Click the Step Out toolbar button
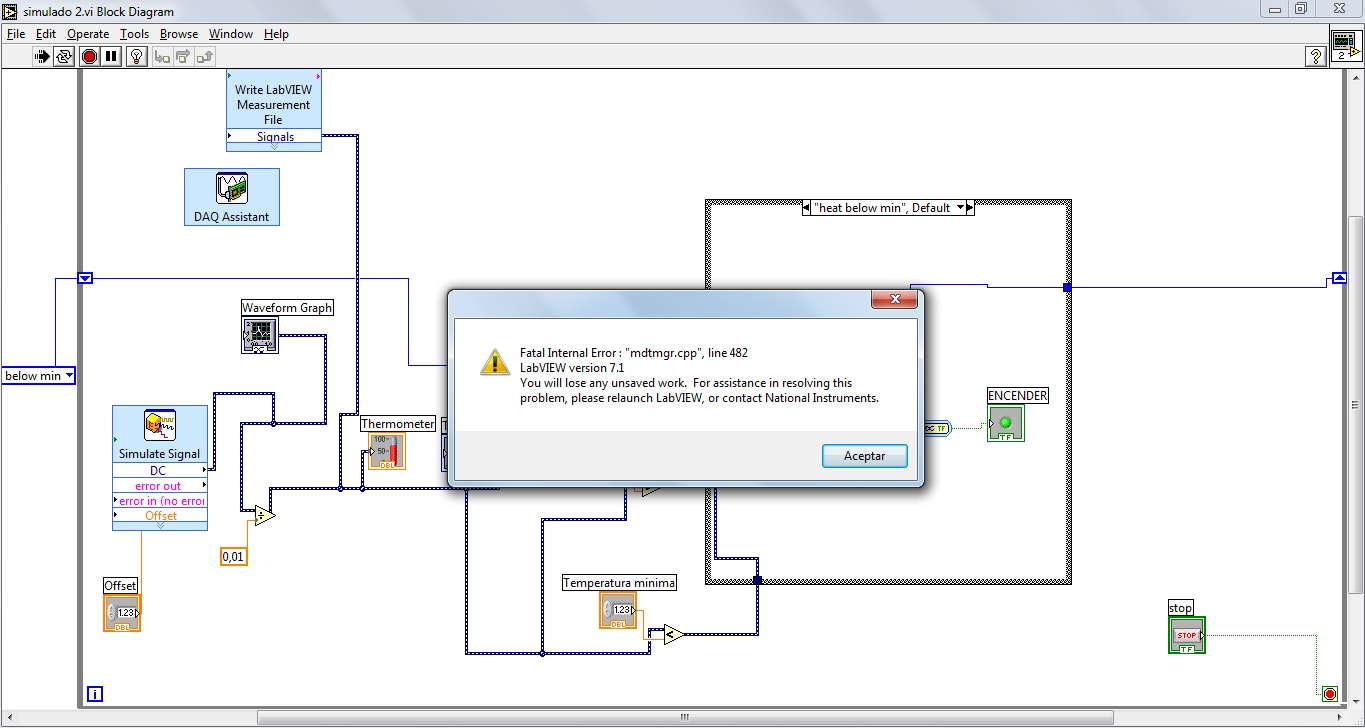 pyautogui.click(x=207, y=57)
